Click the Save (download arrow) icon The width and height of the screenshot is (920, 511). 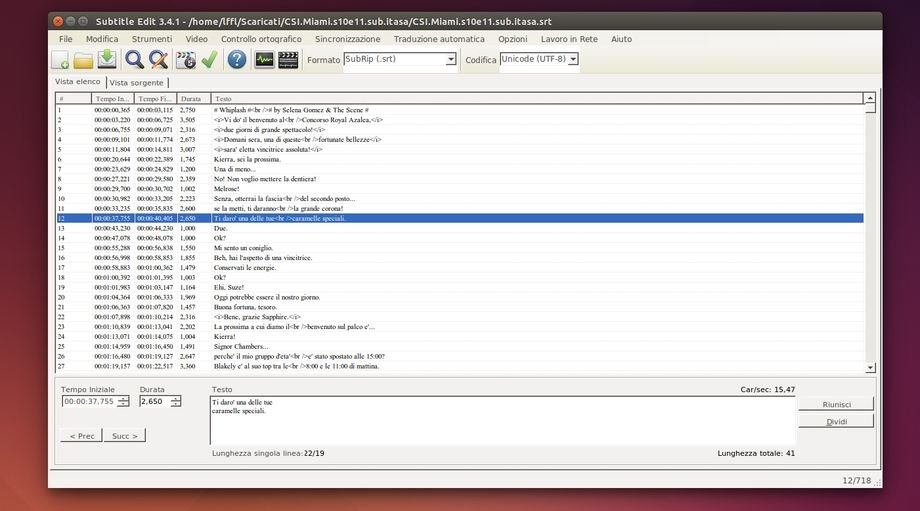[106, 60]
